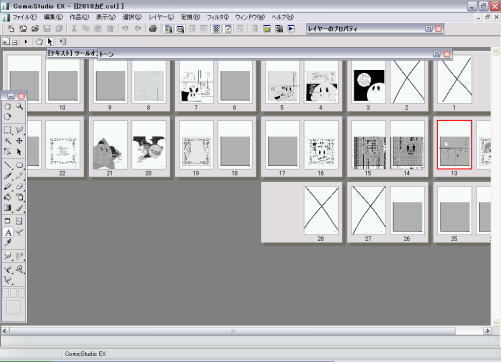Open the 定規 menu
This screenshot has width=501, height=362.
pos(190,17)
